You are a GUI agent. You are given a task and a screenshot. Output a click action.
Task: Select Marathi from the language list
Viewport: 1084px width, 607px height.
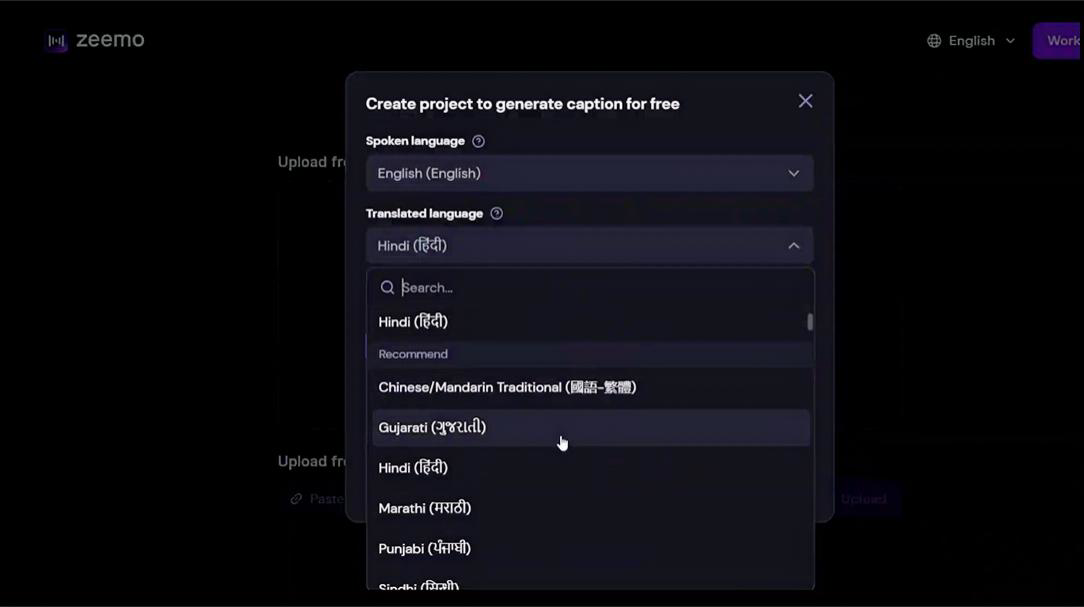590,508
